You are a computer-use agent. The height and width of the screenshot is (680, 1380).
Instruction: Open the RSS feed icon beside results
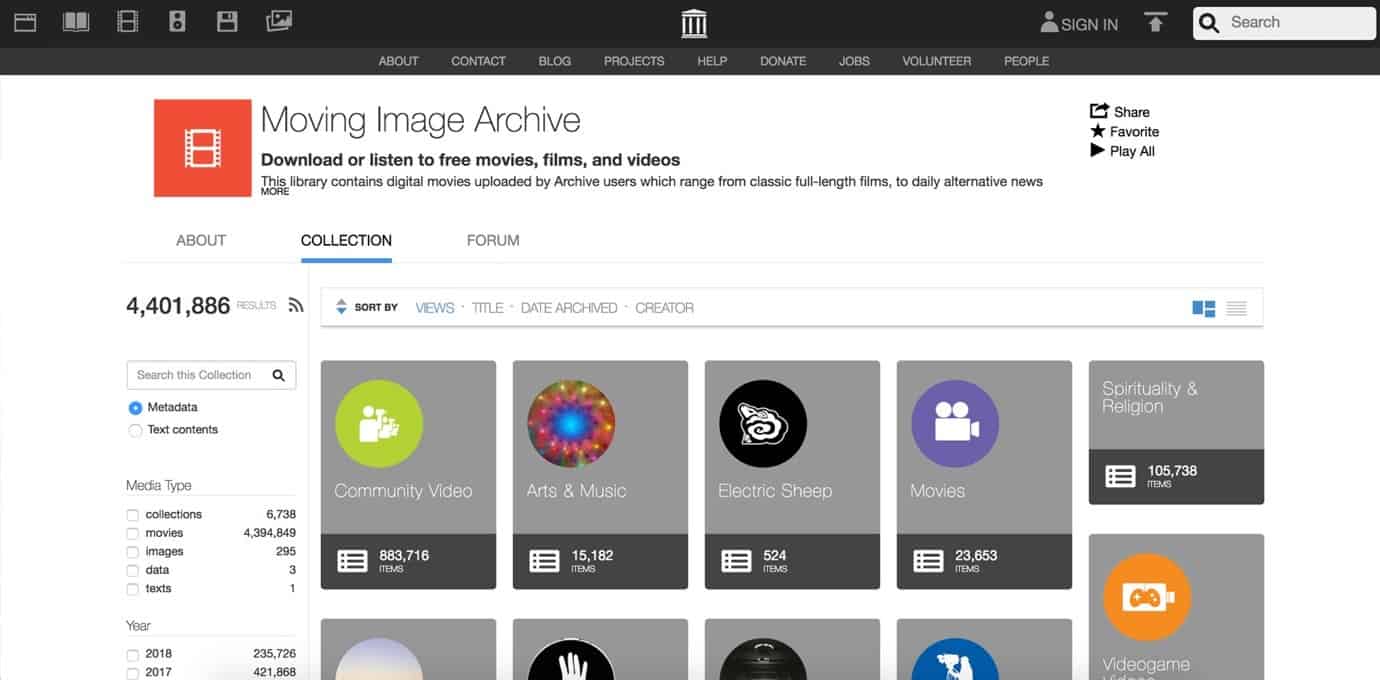pyautogui.click(x=295, y=306)
